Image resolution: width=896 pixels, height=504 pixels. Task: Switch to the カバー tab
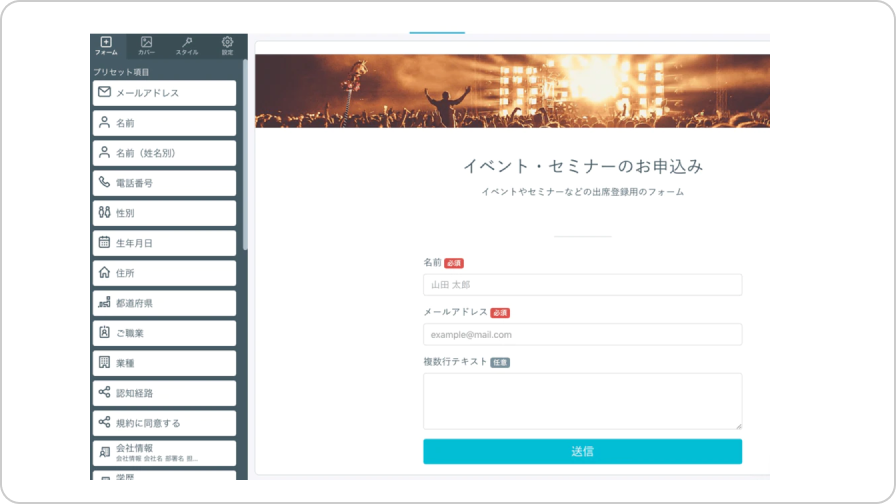coord(146,46)
